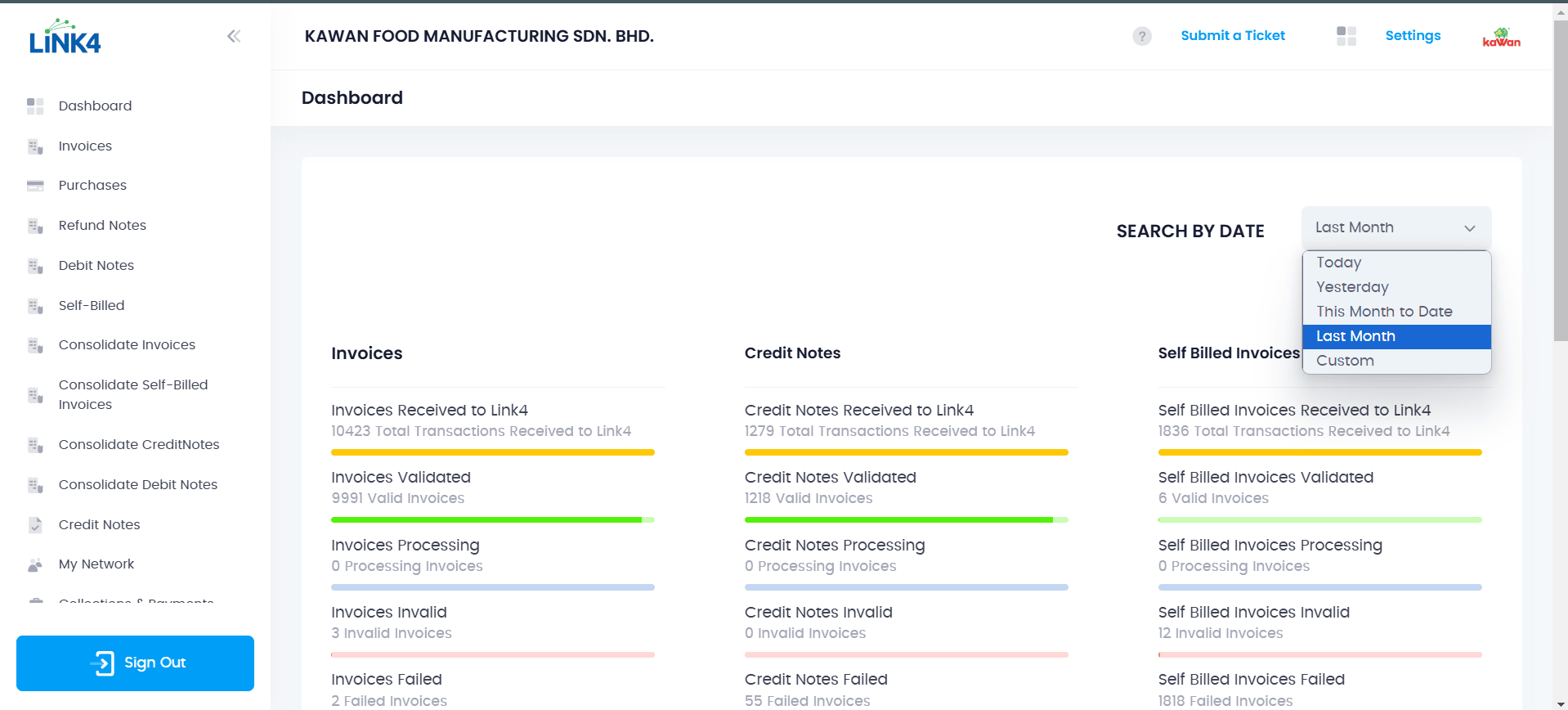1568x710 pixels.
Task: Click the apps grid icon beside Settings
Action: click(1346, 36)
